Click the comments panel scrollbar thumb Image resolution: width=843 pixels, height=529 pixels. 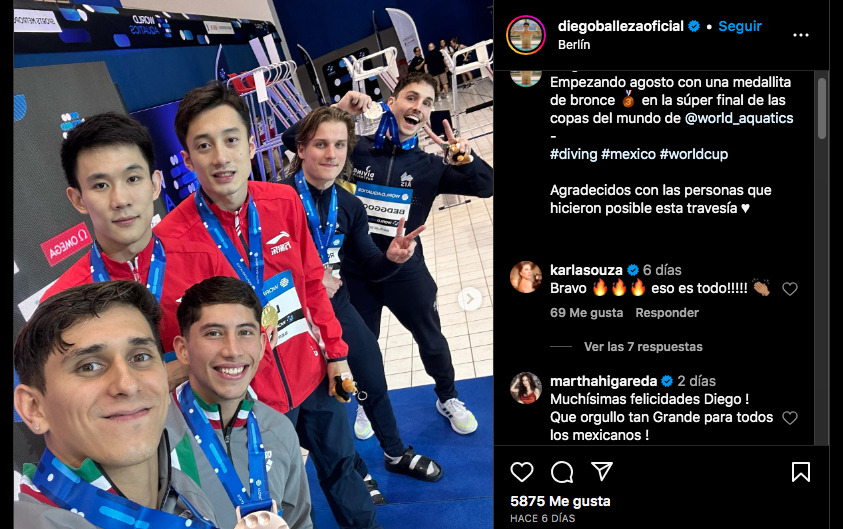(x=821, y=108)
